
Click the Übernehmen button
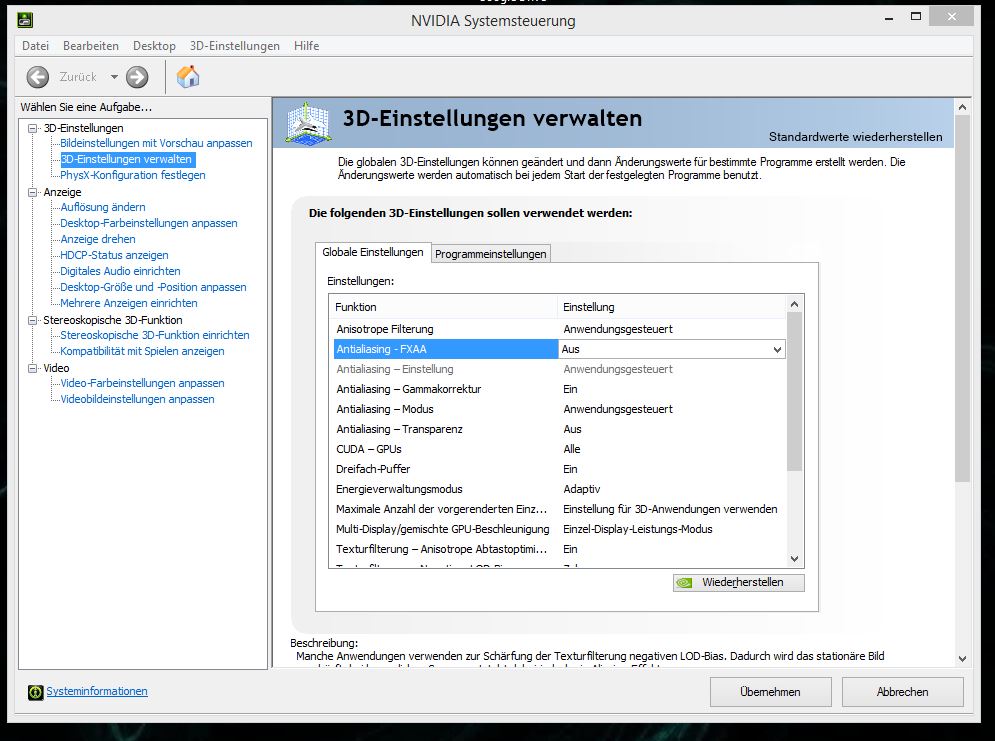tap(770, 692)
